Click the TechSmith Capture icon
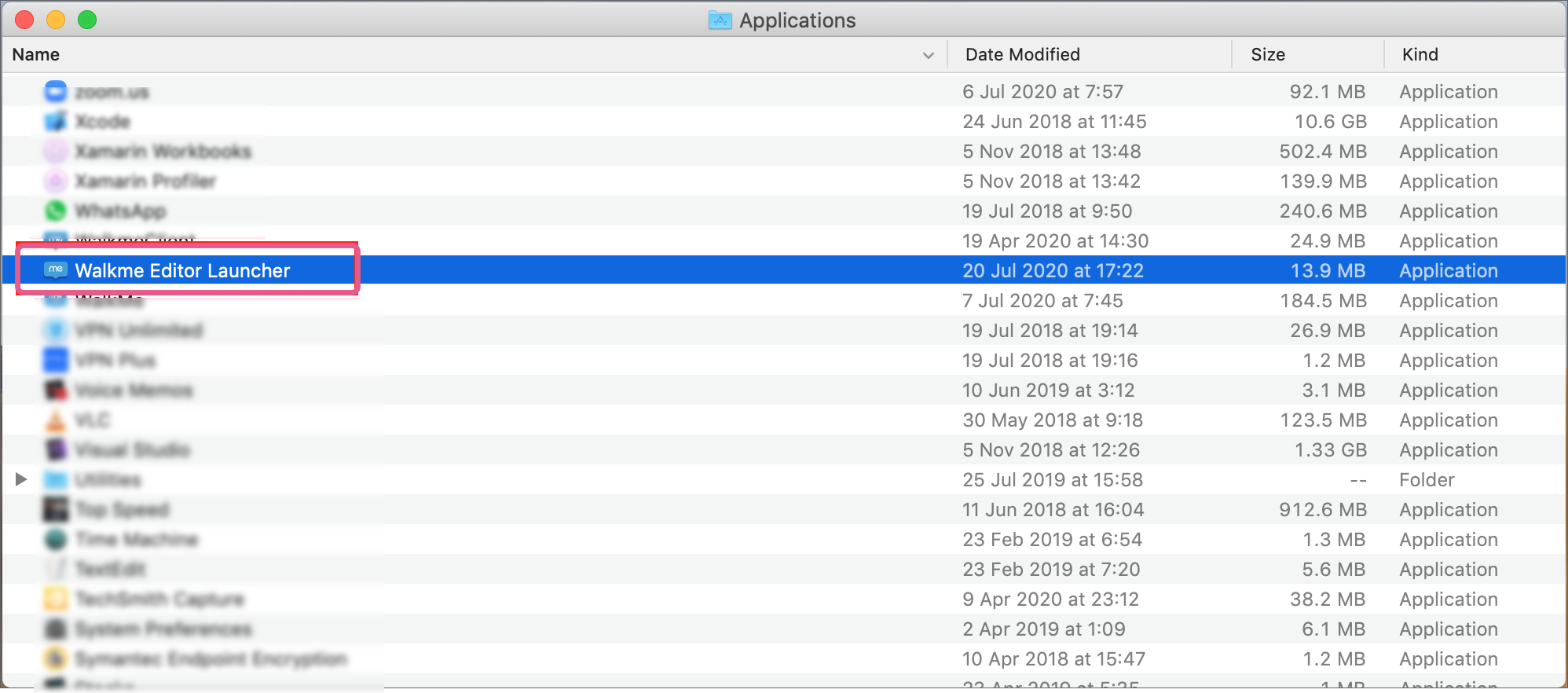This screenshot has width=1568, height=693. [55, 599]
